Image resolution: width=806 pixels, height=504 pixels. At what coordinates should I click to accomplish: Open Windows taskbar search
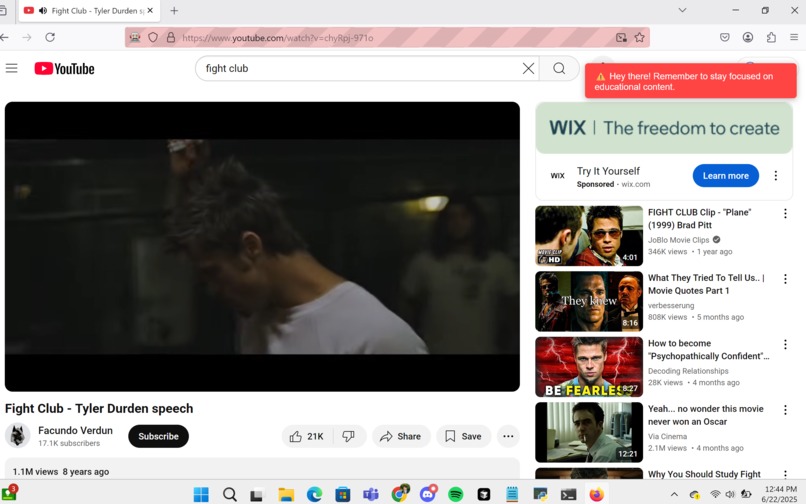(230, 494)
